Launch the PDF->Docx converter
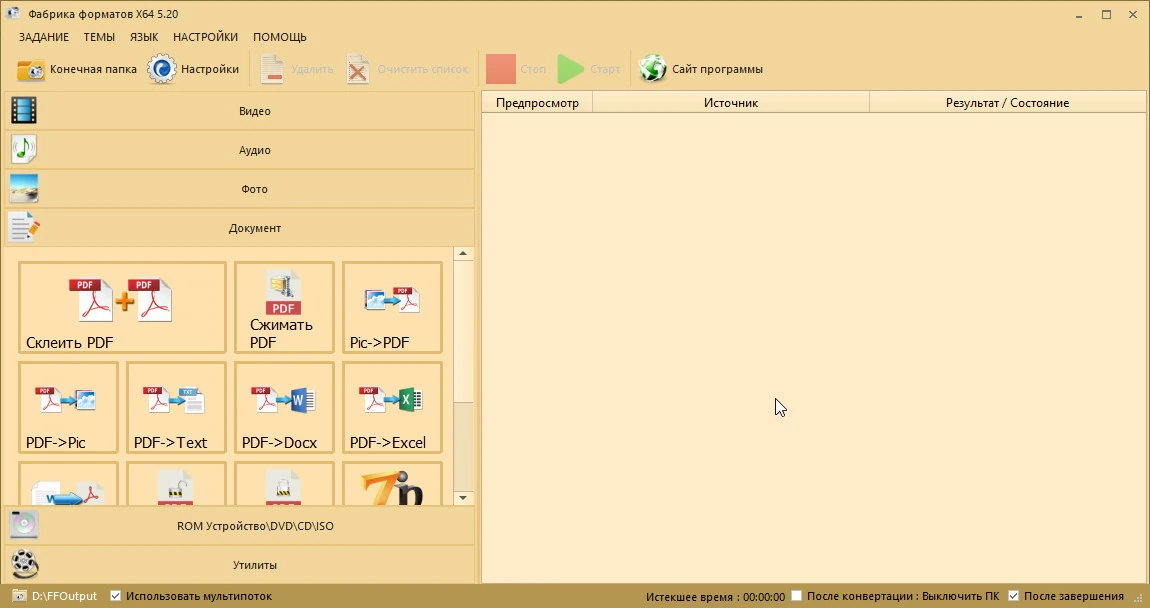Image resolution: width=1150 pixels, height=608 pixels. (285, 407)
